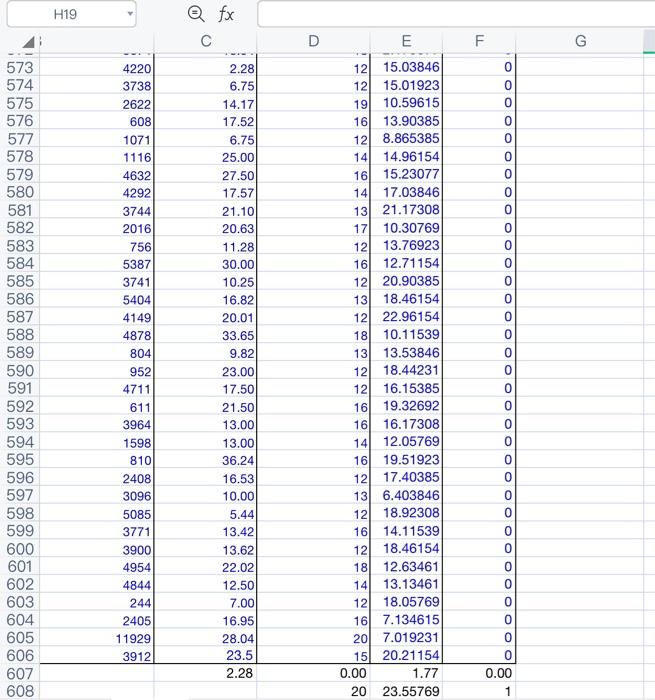Select row 580 header
Screen dimensions: 655x700
pos(20,192)
